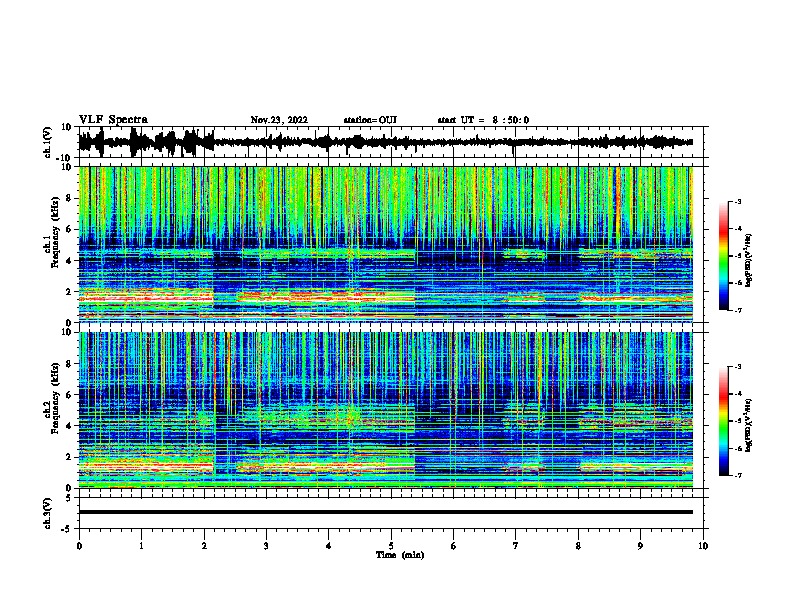Click the flat ch.3 black line trace
The width and height of the screenshot is (792, 612).
coord(385,512)
